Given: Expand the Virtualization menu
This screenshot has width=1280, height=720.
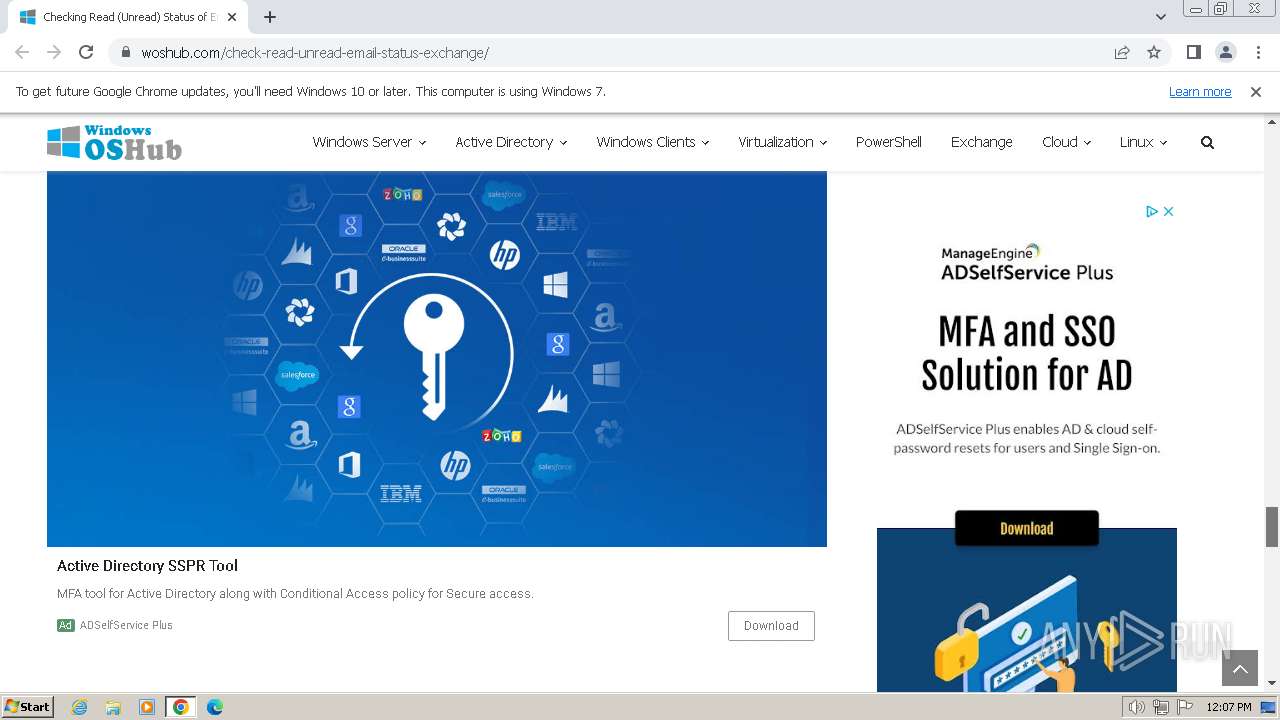Looking at the screenshot, I should point(782,142).
